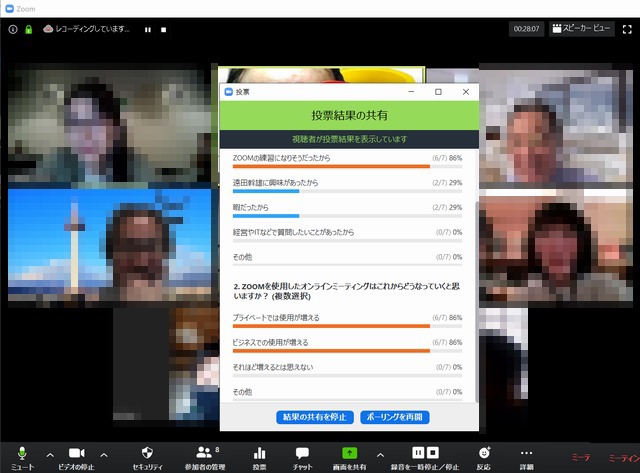Maximize the 投票 poll window
This screenshot has height=473, width=640.
coord(438,92)
